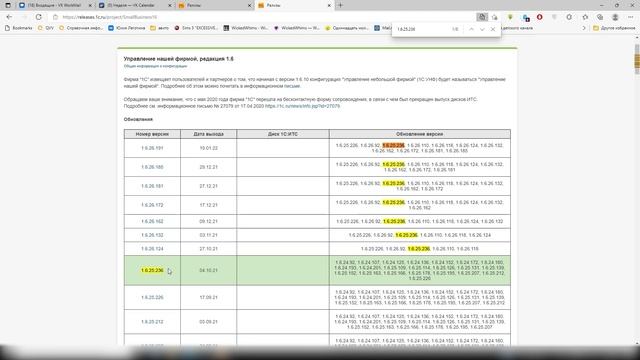Open Collections toolbar icon

pyautogui.click(x=600, y=17)
